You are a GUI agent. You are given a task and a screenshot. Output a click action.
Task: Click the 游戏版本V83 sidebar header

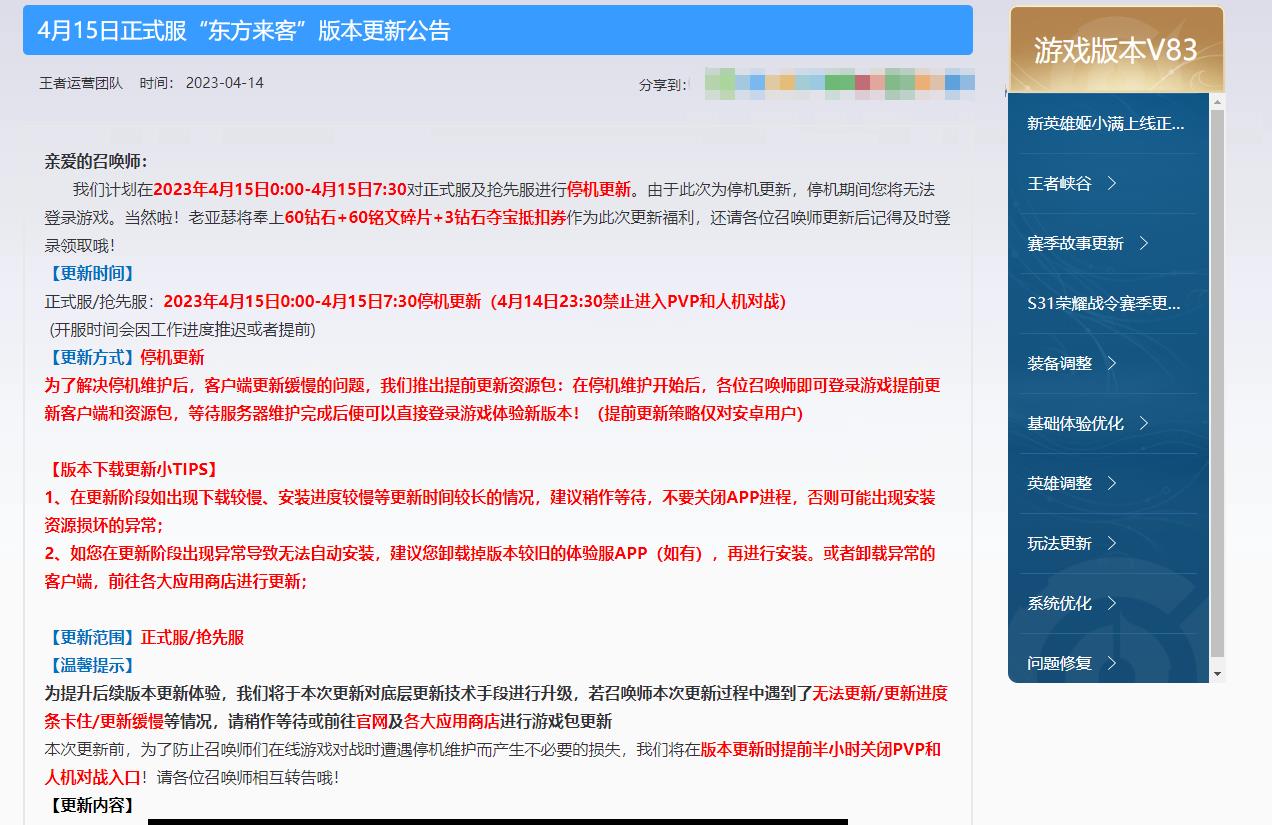pos(1116,50)
